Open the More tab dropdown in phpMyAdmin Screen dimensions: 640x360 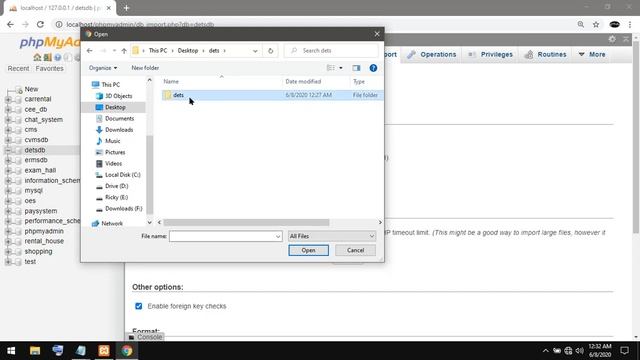[x=592, y=54]
